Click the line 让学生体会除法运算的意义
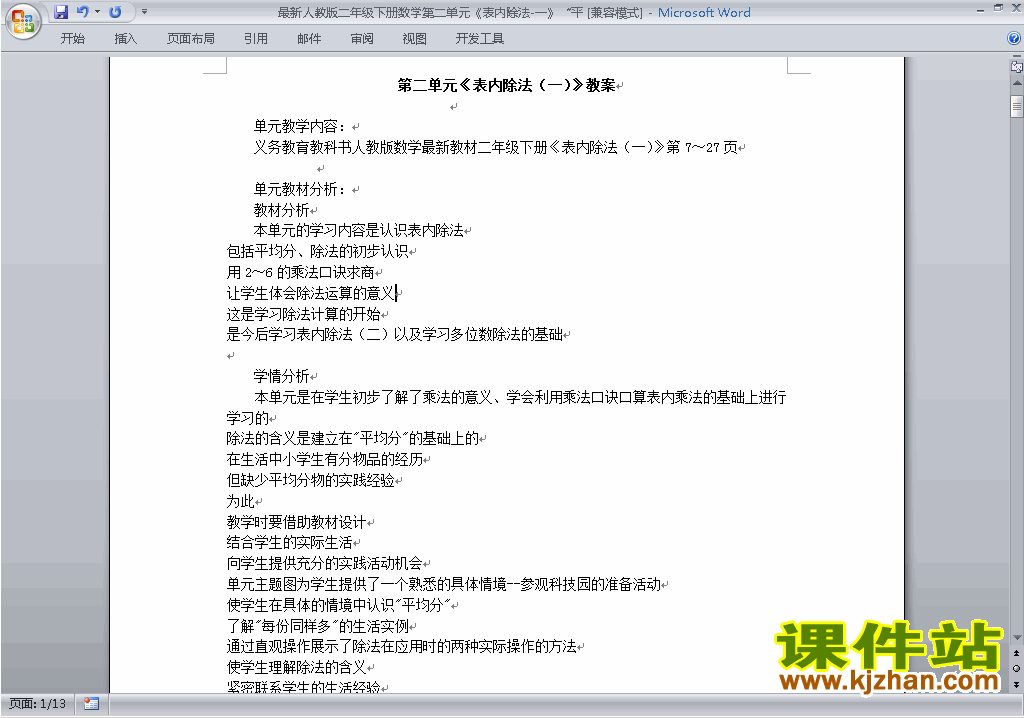Image resolution: width=1024 pixels, height=718 pixels. click(311, 293)
